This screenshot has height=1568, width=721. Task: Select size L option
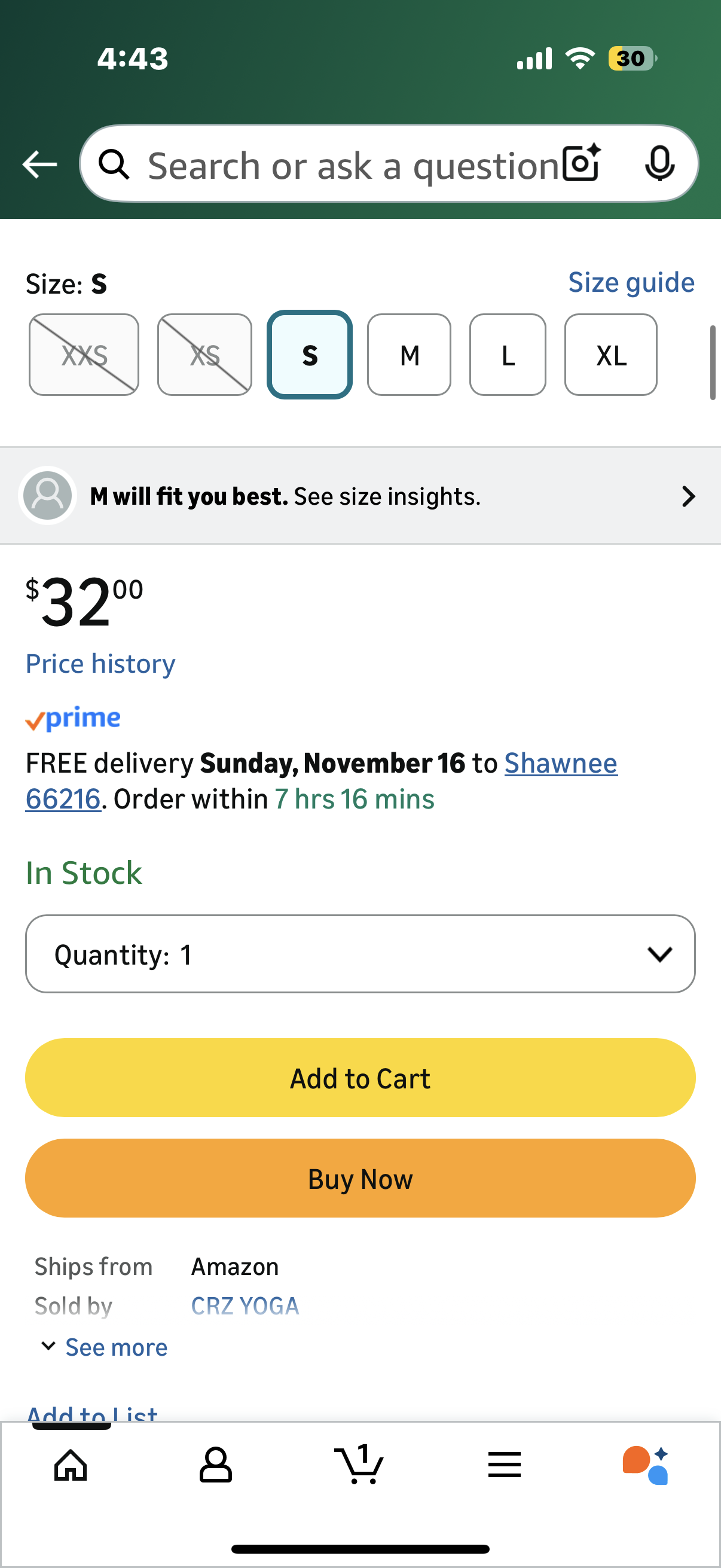pyautogui.click(x=508, y=355)
